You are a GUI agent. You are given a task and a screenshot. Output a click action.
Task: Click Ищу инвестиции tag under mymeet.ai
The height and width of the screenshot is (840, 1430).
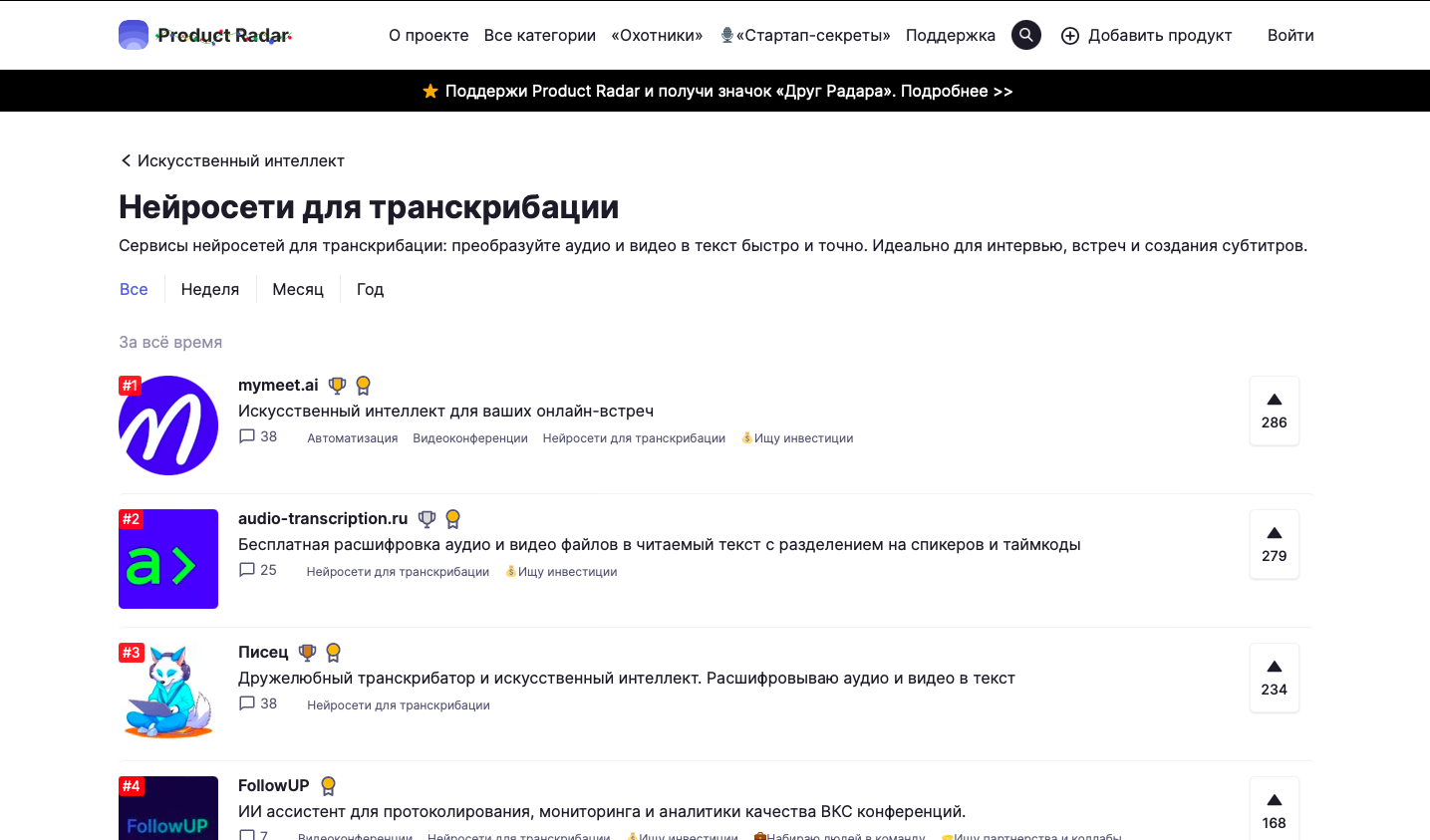click(797, 438)
